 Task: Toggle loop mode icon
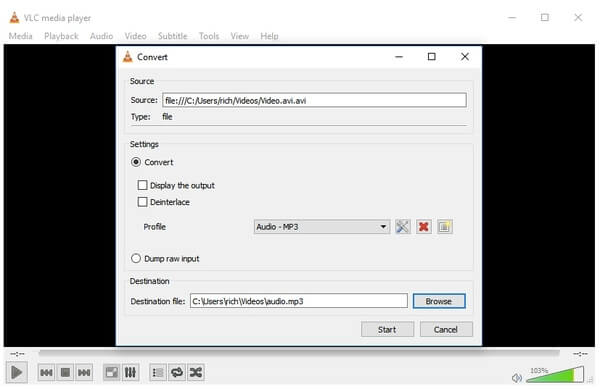point(177,372)
